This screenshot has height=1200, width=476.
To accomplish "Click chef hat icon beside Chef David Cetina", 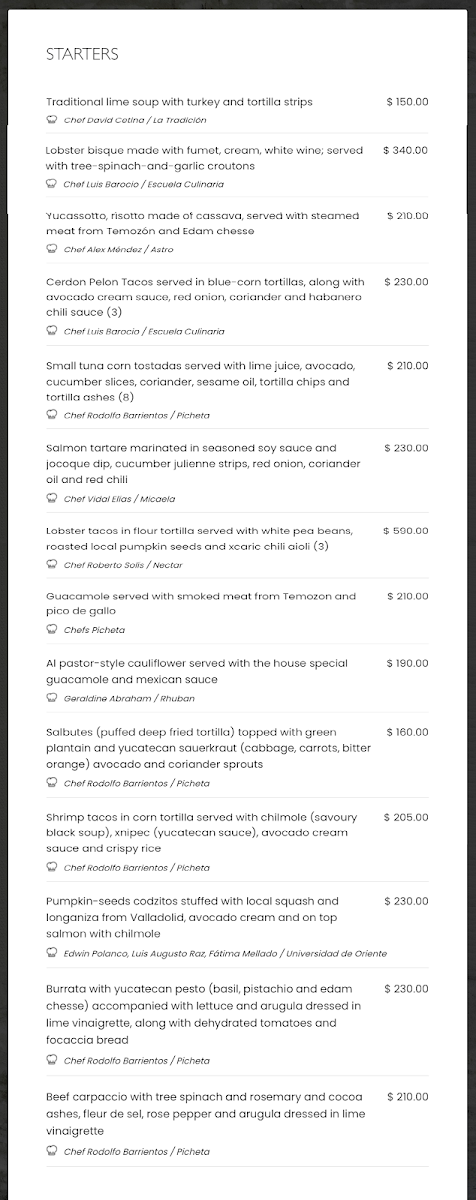I will pyautogui.click(x=52, y=120).
